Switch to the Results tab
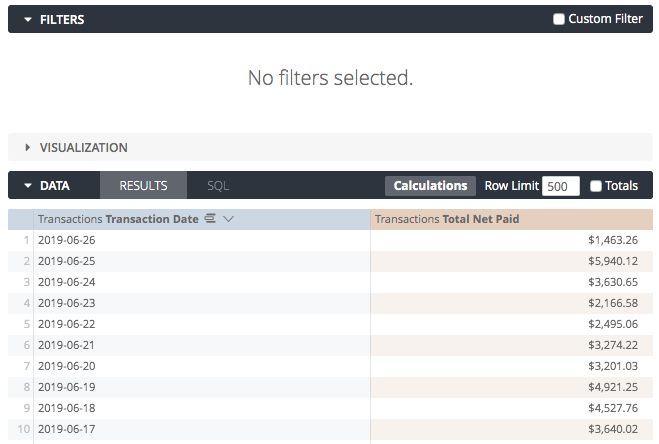659x444 pixels. click(143, 185)
